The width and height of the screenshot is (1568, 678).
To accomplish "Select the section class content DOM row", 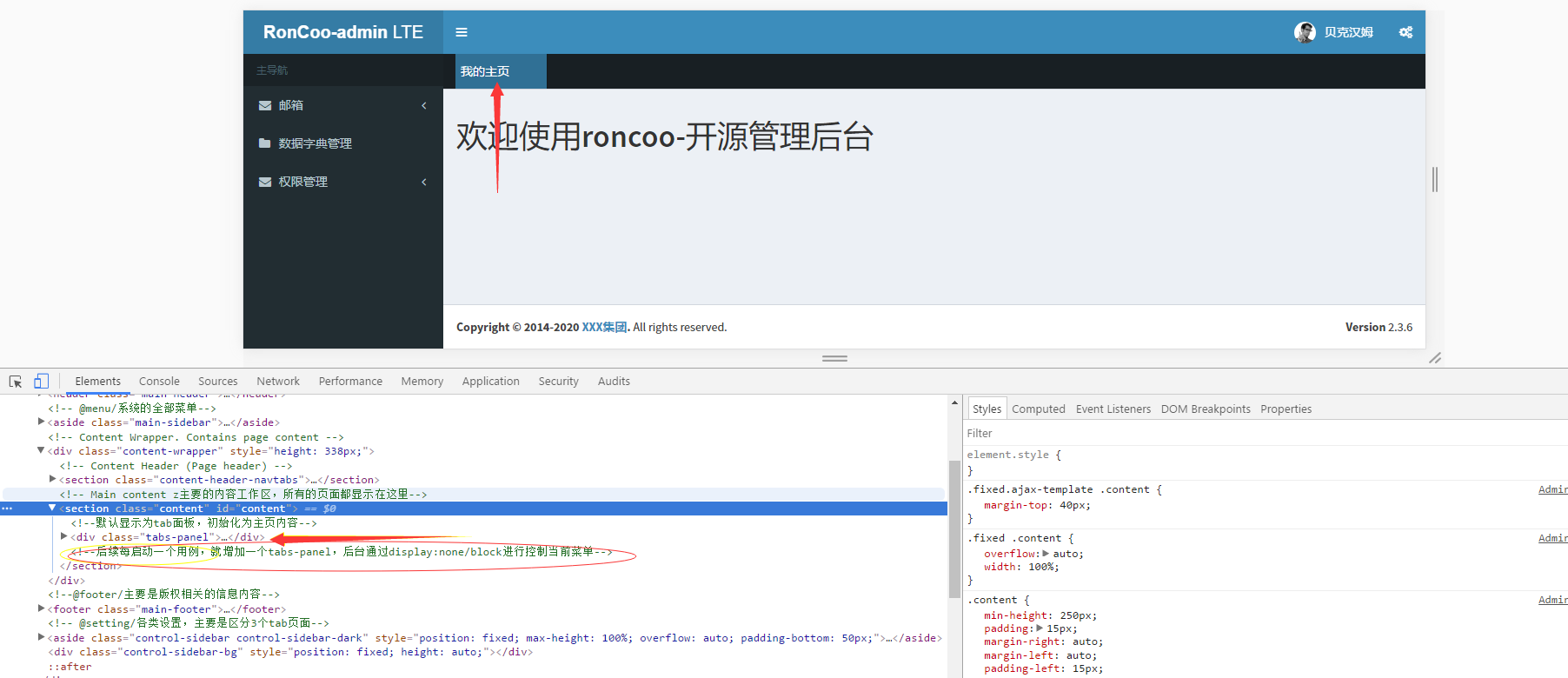I will [474, 508].
